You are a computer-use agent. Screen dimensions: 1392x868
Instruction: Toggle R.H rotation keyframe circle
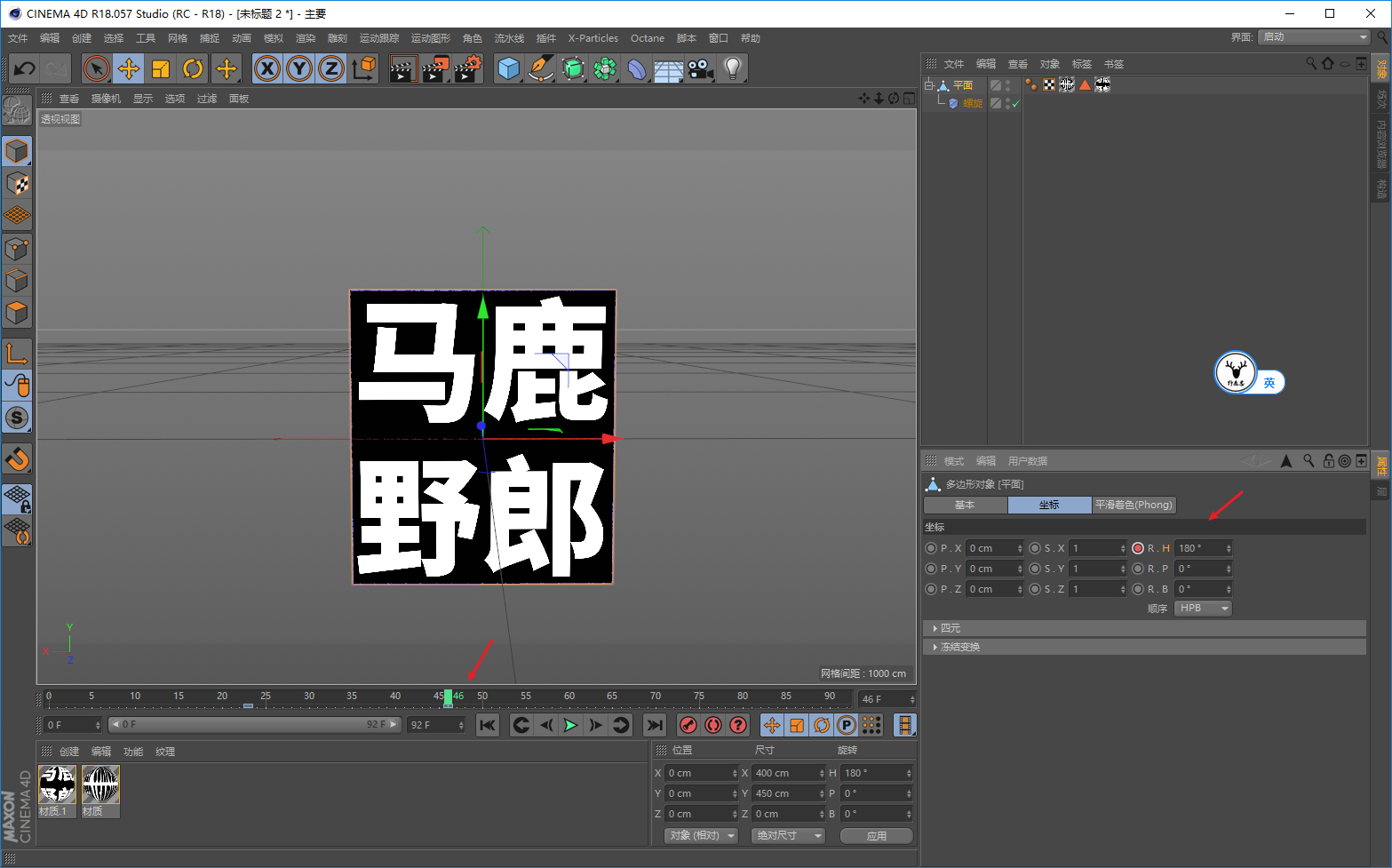(1138, 548)
